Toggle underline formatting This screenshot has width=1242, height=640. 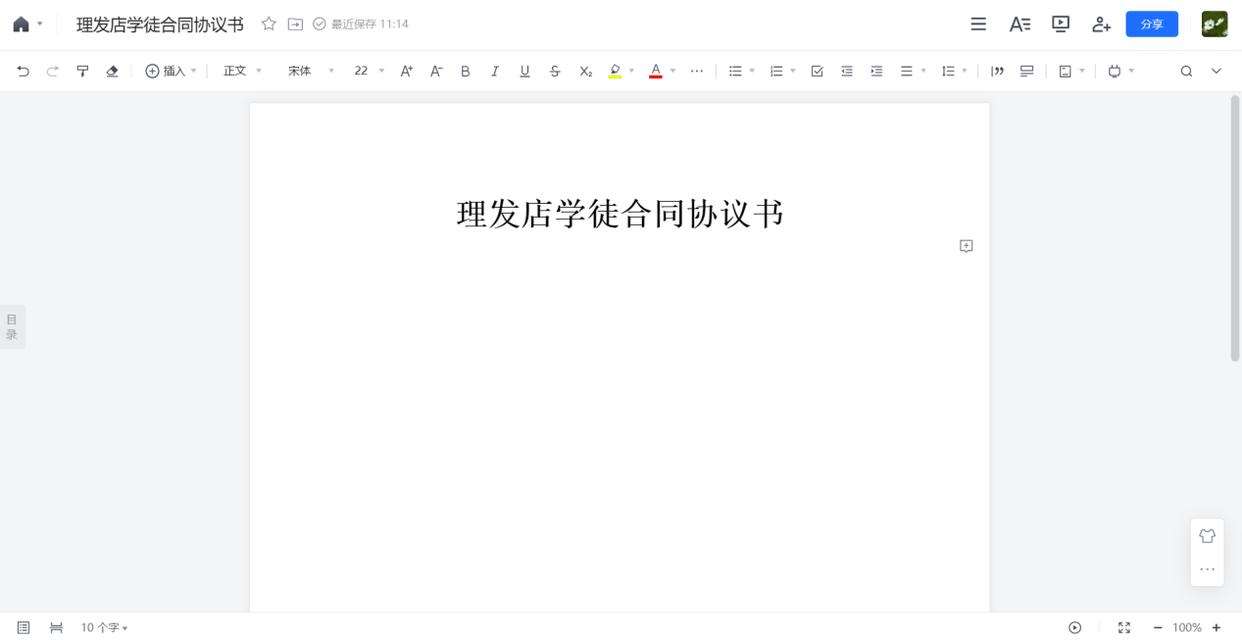point(524,71)
